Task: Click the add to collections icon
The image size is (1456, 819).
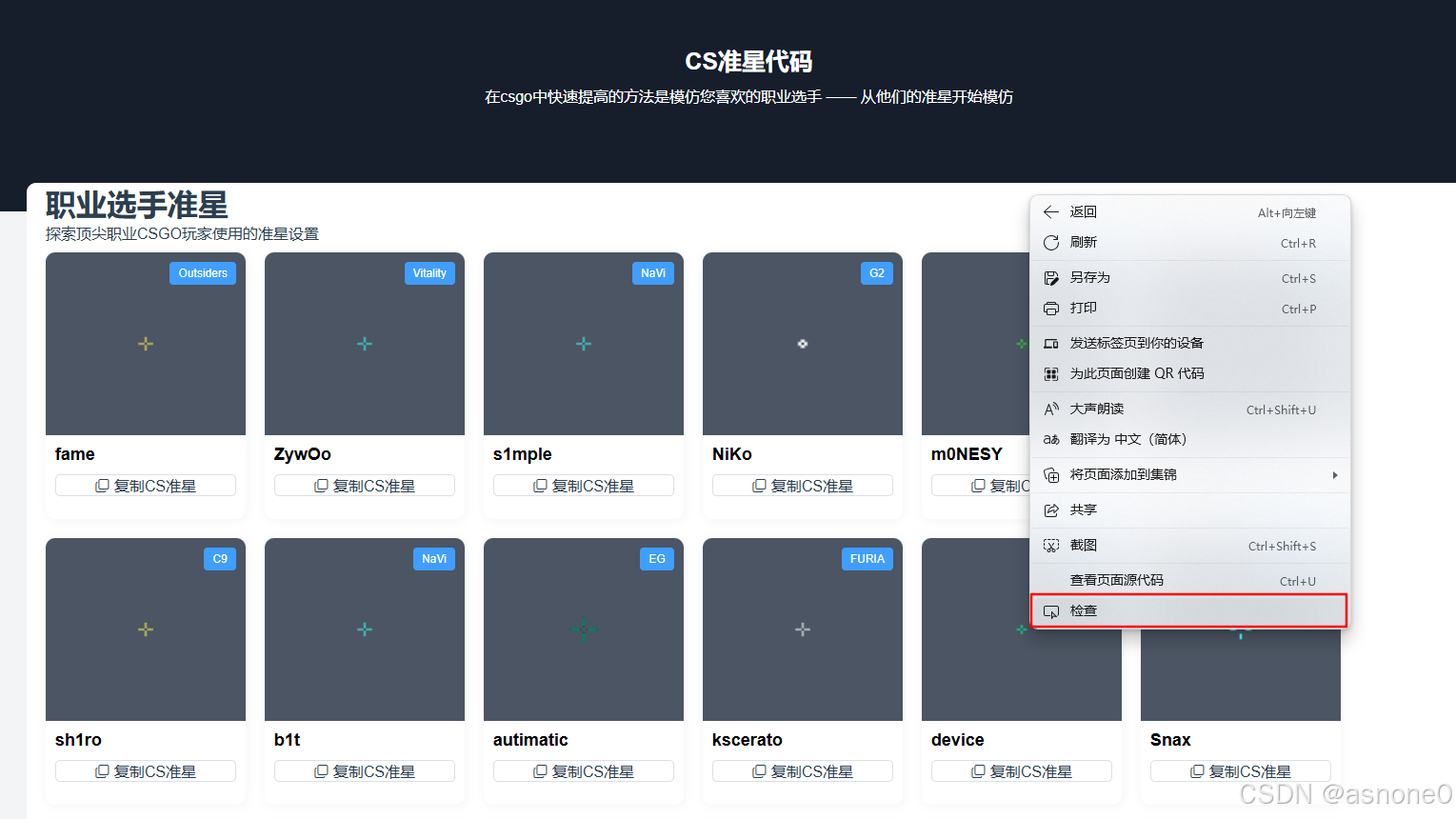Action: tap(1051, 475)
